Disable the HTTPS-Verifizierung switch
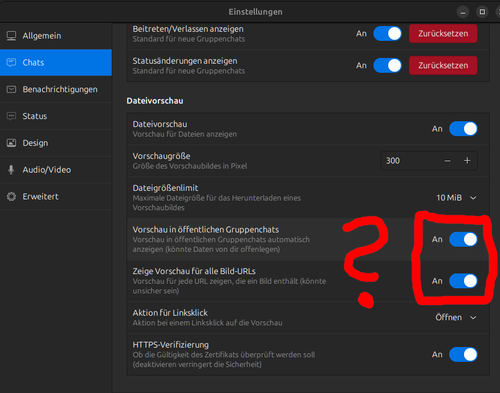This screenshot has height=393, width=500. tap(463, 355)
